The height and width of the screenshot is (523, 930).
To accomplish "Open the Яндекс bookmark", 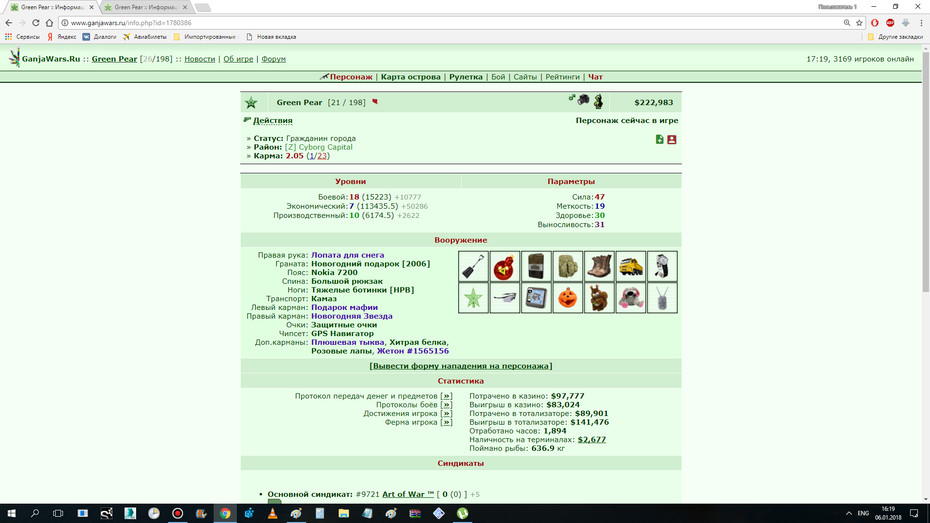I will 62,37.
